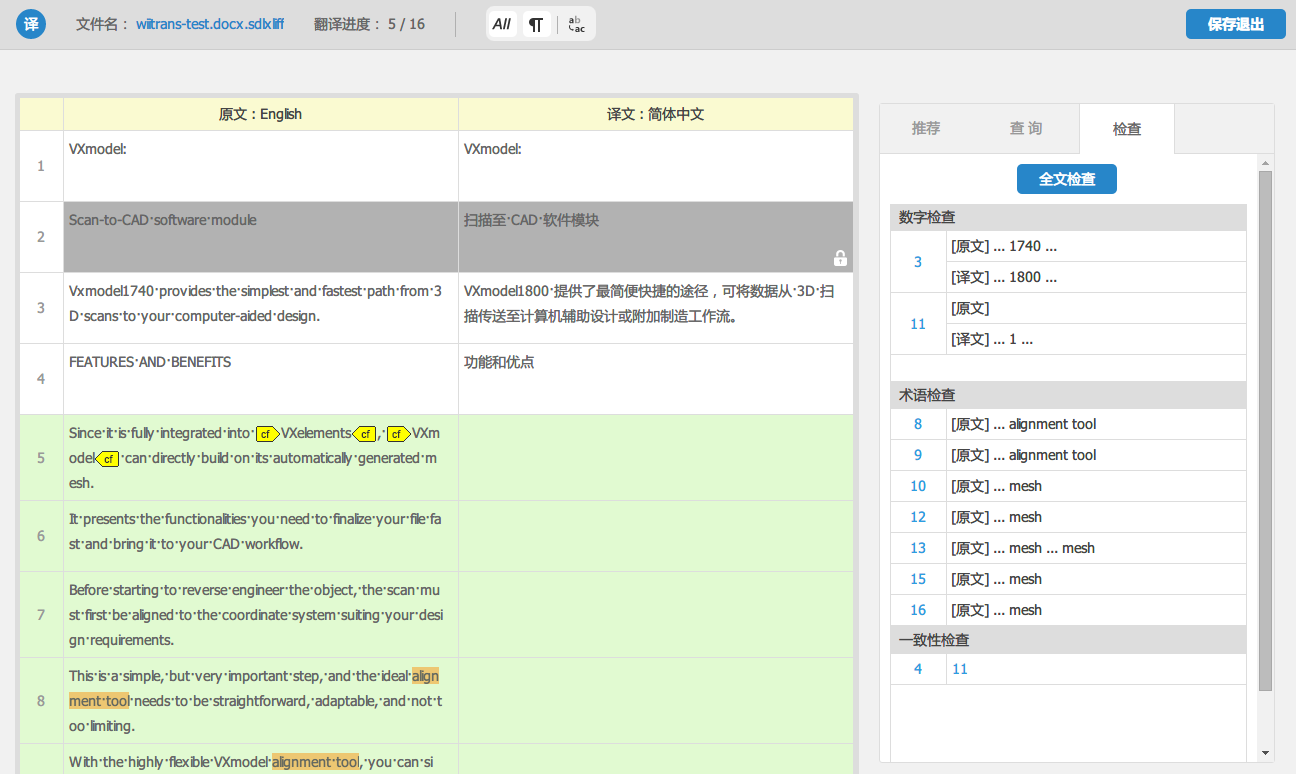This screenshot has height=774, width=1296.
Task: Click the scrollbar up arrow in check panel
Action: click(1265, 163)
